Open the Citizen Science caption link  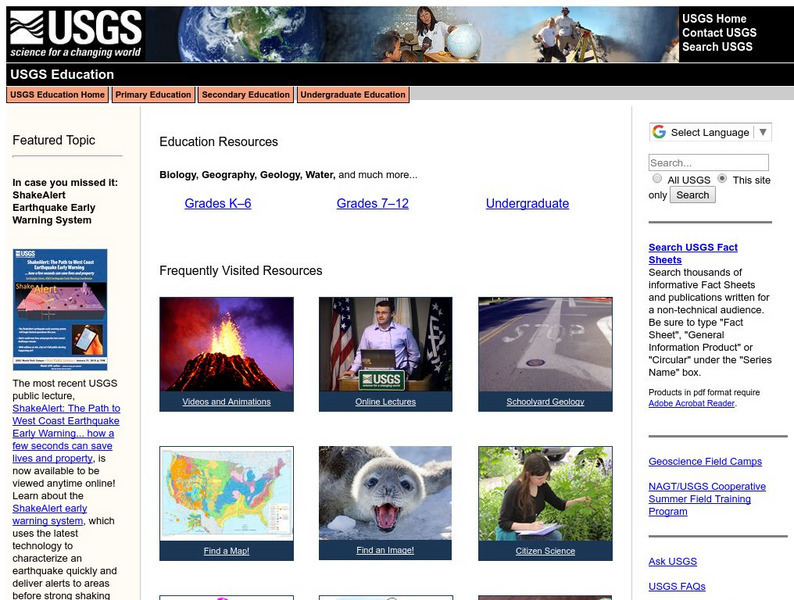pos(545,551)
